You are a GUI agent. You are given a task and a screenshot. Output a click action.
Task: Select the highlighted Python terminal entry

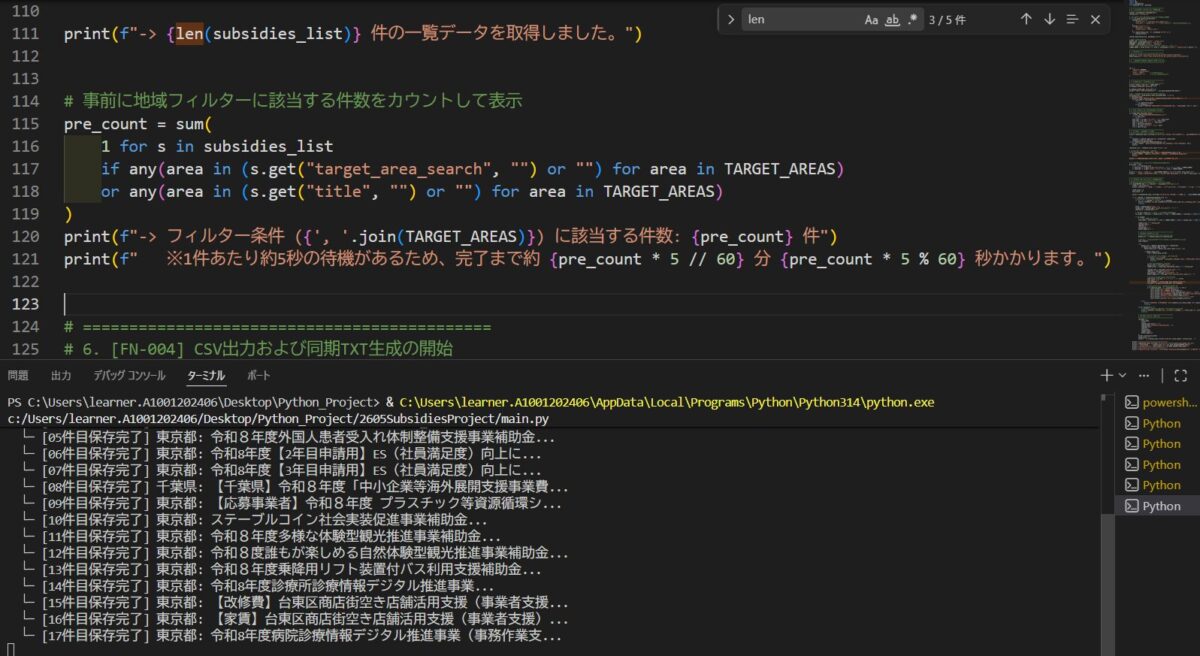1157,506
